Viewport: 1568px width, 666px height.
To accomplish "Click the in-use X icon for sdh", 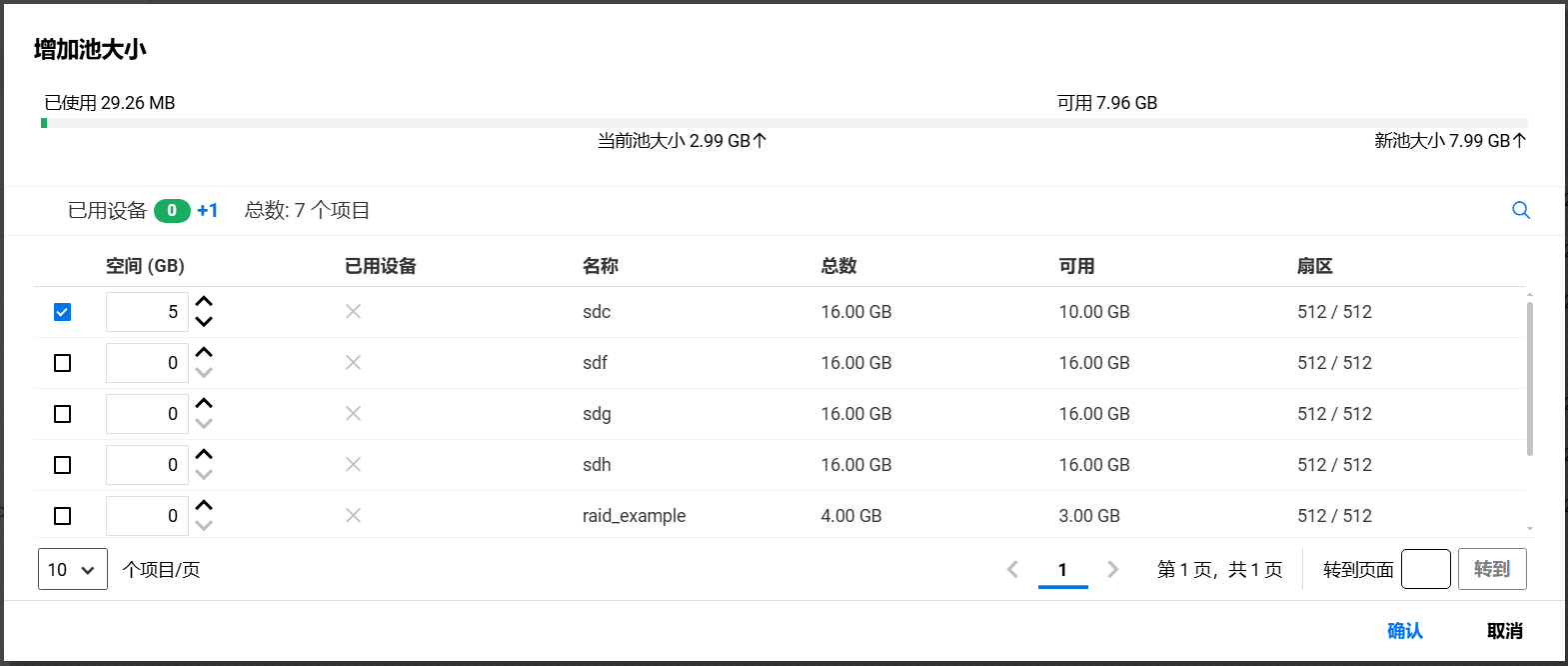I will click(353, 465).
